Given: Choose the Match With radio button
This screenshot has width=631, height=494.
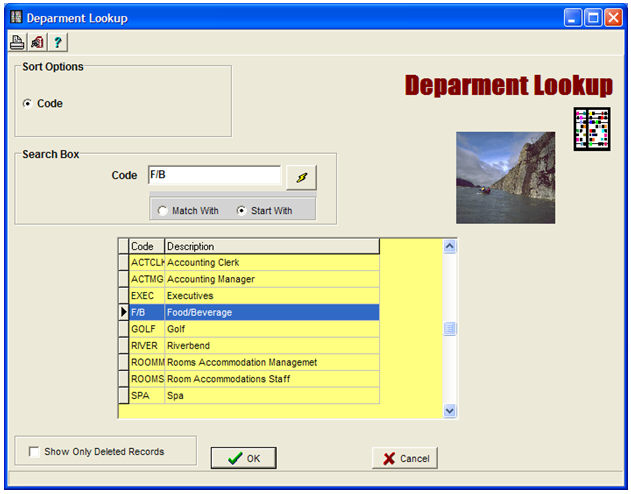Looking at the screenshot, I should [x=162, y=211].
